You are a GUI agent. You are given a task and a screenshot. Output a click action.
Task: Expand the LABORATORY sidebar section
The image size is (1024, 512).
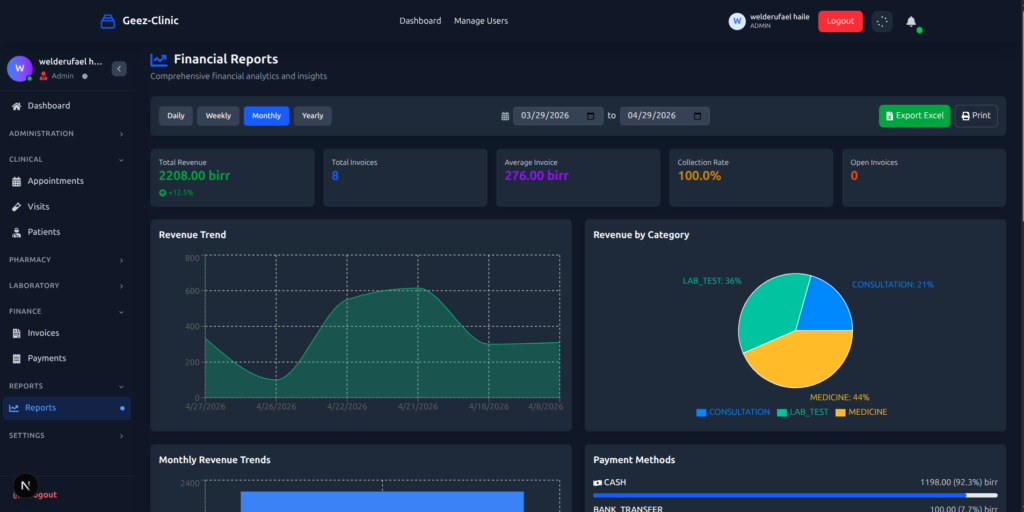pos(67,285)
